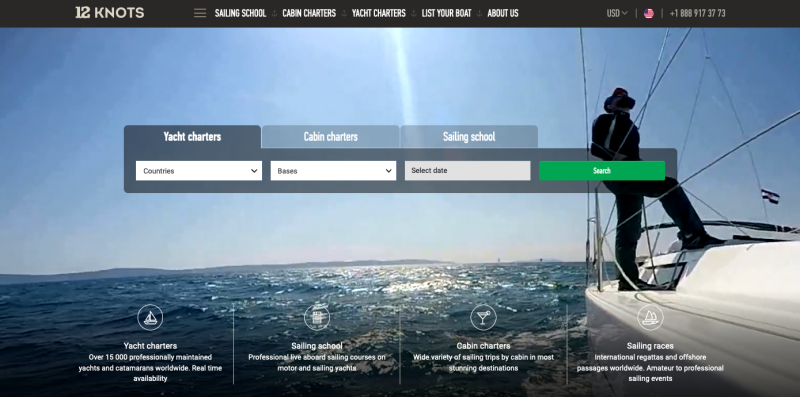Click the sailboat Yacht charters icon
The width and height of the screenshot is (800, 397).
coord(150,317)
